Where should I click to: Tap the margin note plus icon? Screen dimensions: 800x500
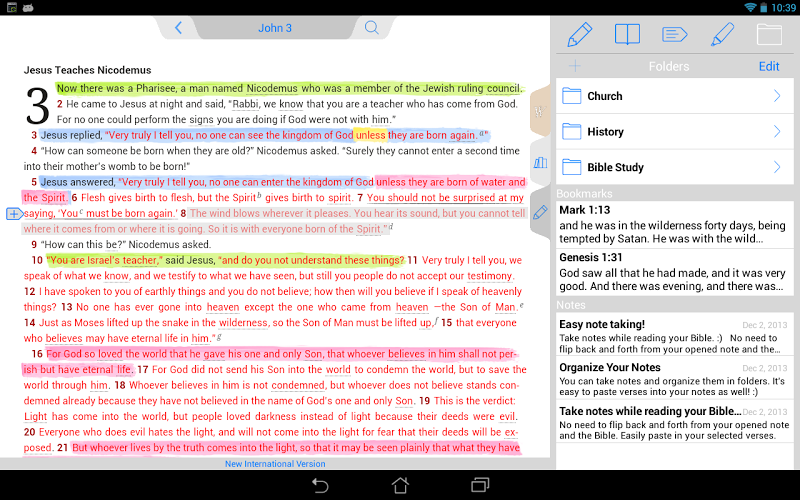(14, 214)
